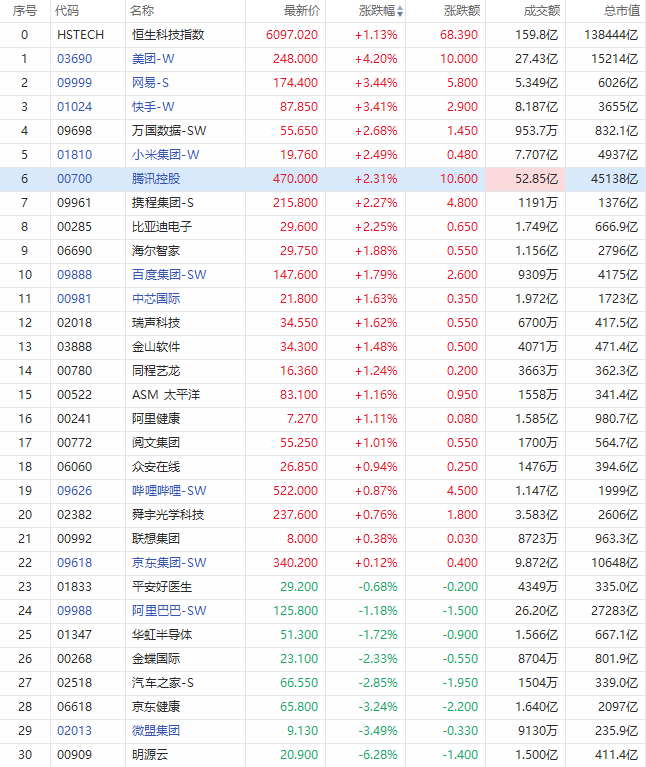Viewport: 646px width, 767px height.
Task: Select the 金蝶国际 row name
Action: (156, 658)
